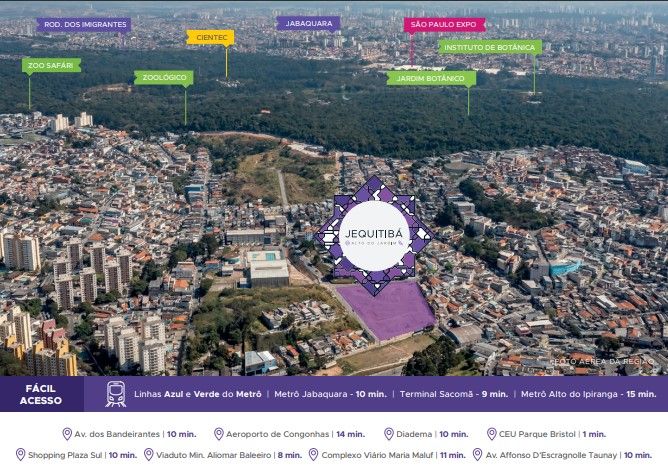
Task: Click the Fácil Acesso banner heading
Action: coord(40,394)
